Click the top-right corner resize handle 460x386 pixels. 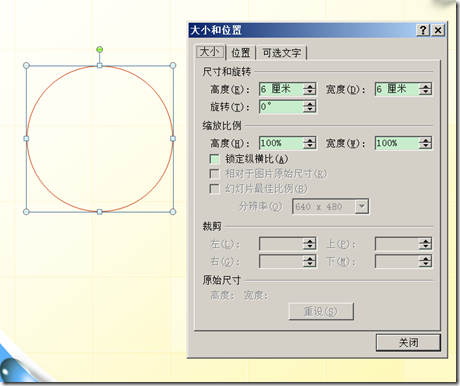(173, 66)
